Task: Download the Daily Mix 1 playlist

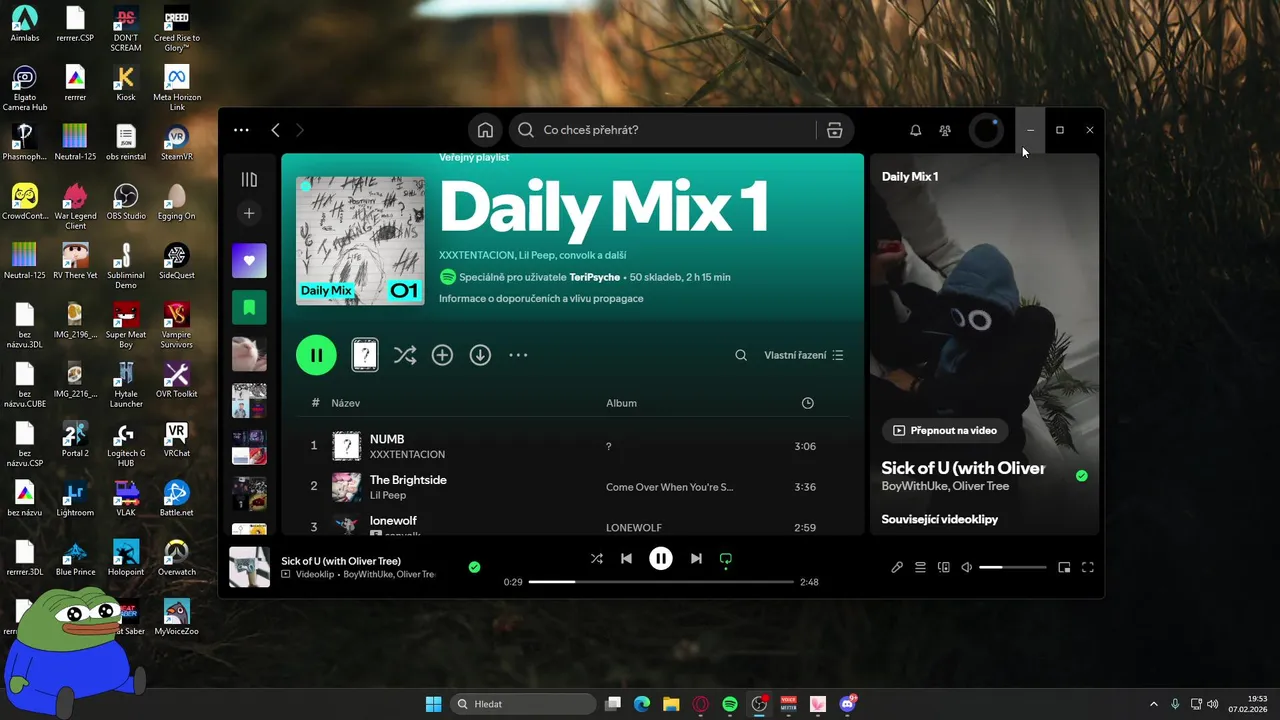Action: [480, 355]
